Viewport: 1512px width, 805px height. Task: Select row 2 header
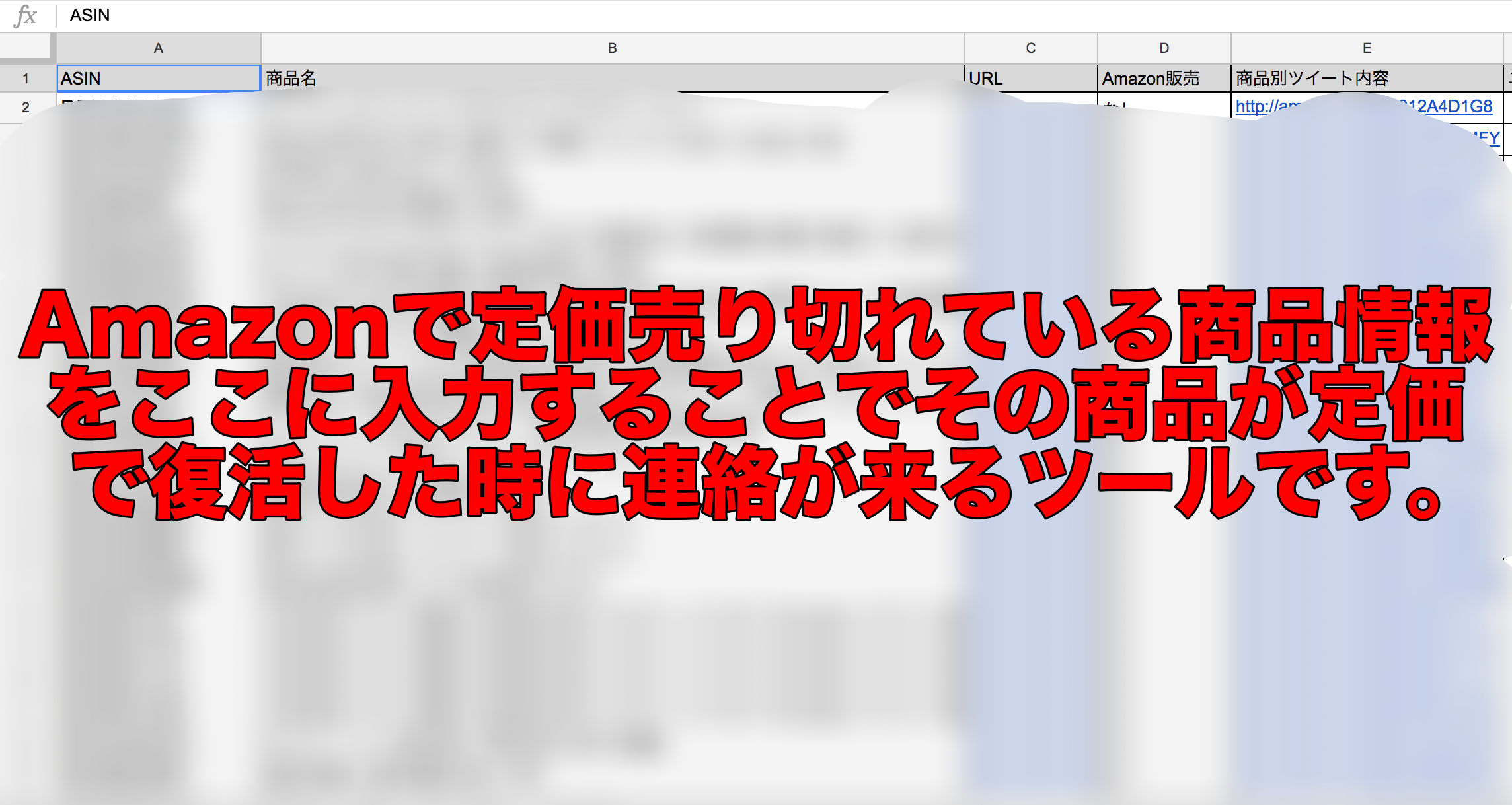(26, 107)
